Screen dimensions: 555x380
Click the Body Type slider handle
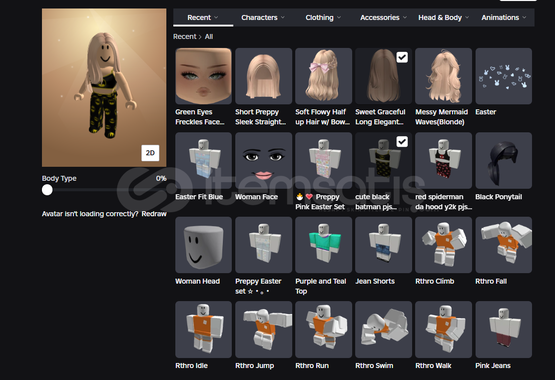47,190
